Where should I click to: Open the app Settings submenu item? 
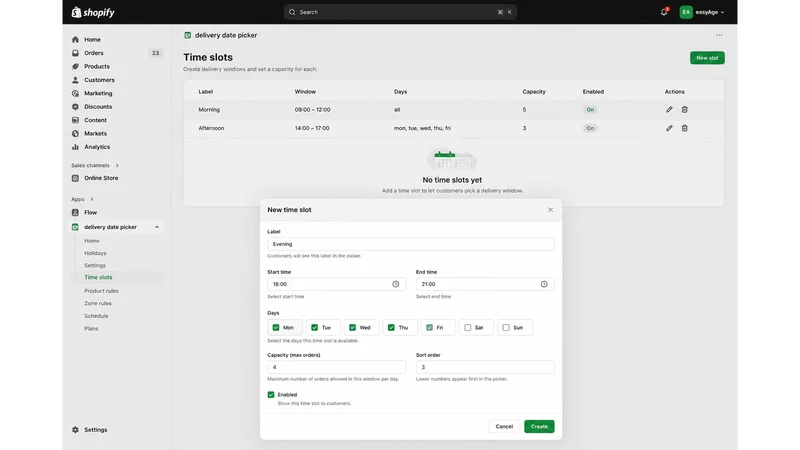[95, 265]
